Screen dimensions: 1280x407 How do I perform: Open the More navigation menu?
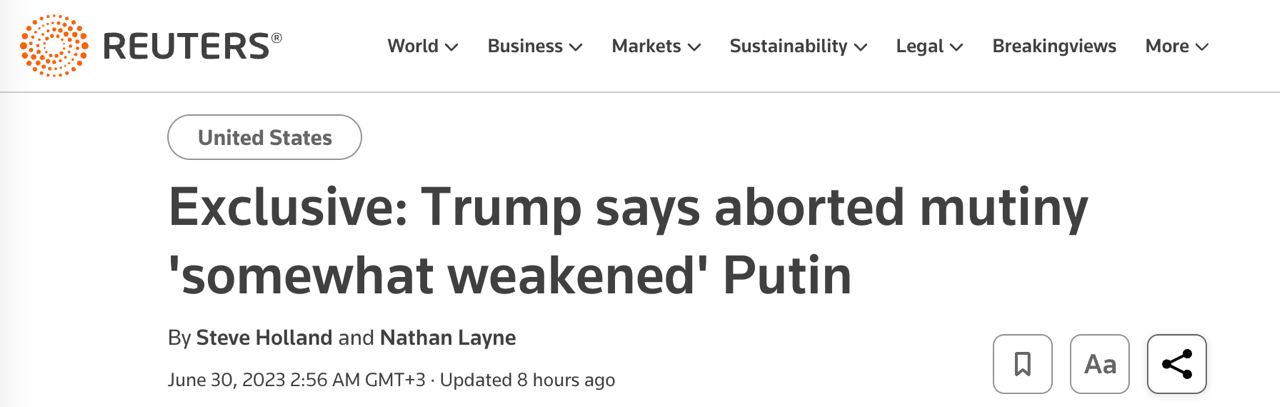coord(1177,46)
